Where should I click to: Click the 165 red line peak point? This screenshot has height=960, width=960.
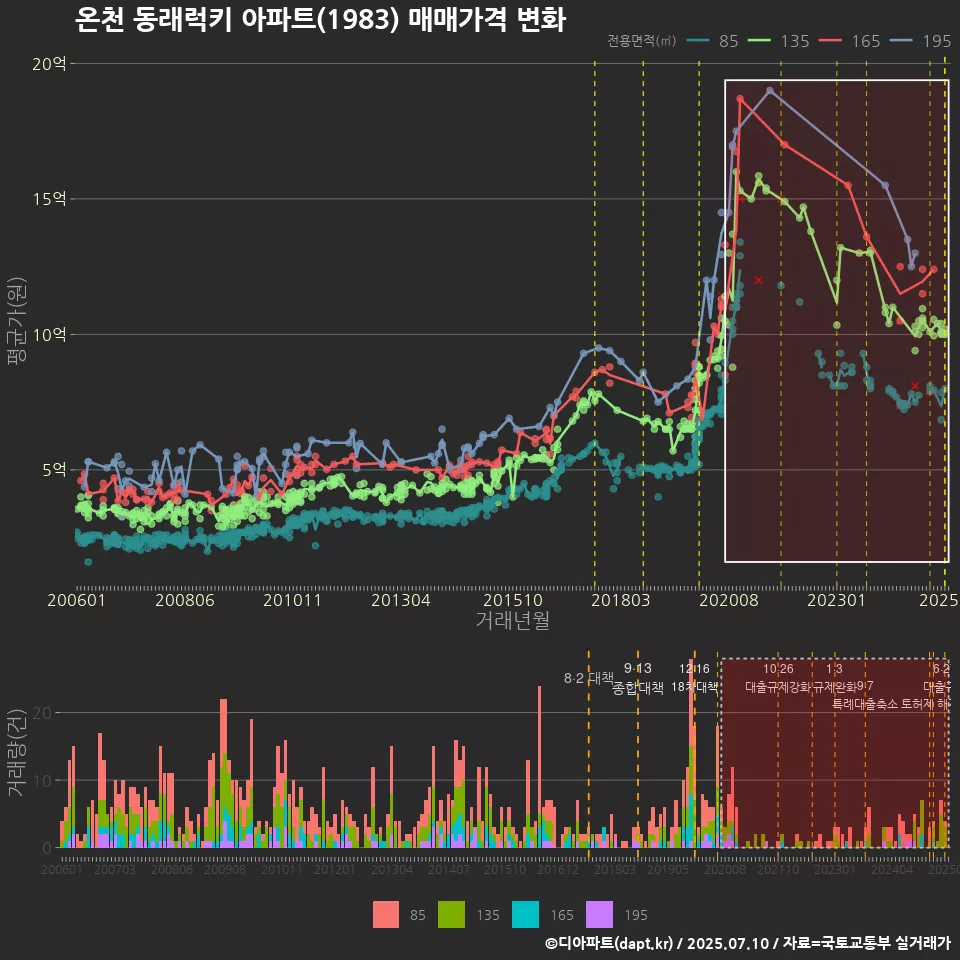(x=740, y=99)
